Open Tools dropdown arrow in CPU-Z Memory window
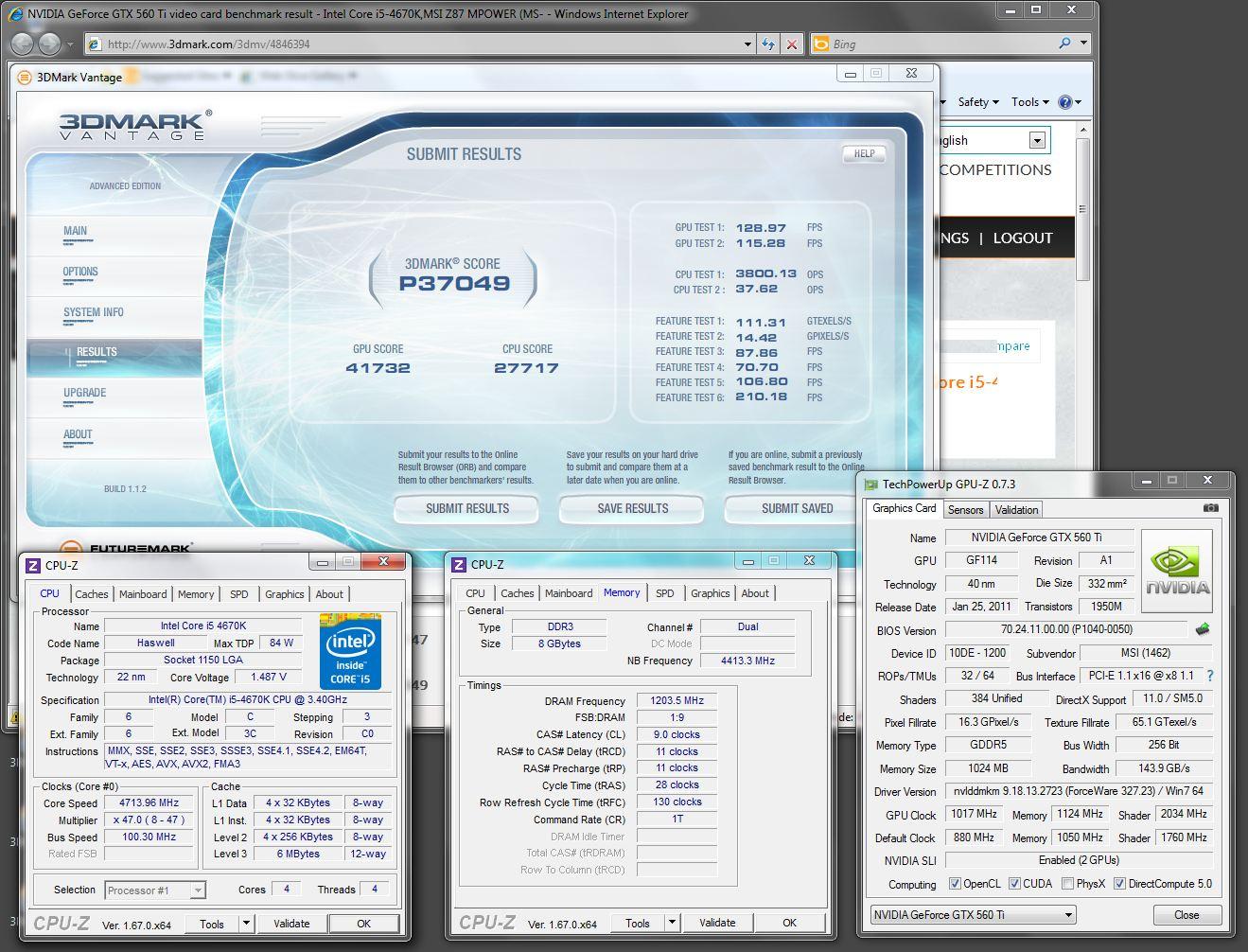Screen dimensions: 1248x952 672,923
